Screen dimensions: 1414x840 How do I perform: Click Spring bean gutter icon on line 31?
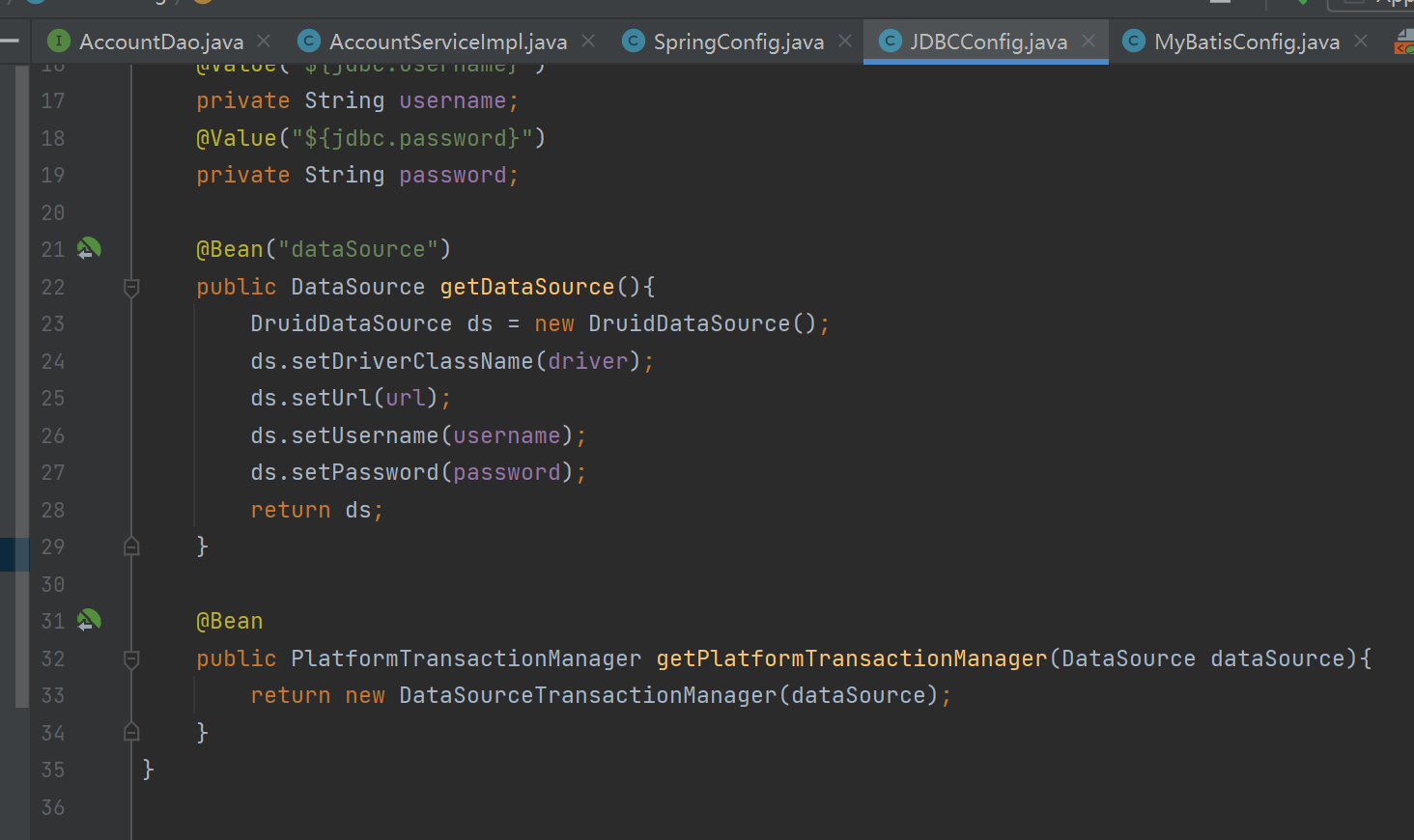pyautogui.click(x=89, y=621)
